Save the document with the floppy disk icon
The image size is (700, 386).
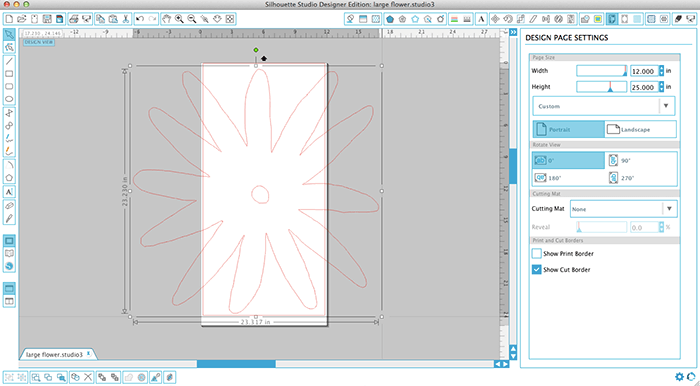(x=47, y=19)
